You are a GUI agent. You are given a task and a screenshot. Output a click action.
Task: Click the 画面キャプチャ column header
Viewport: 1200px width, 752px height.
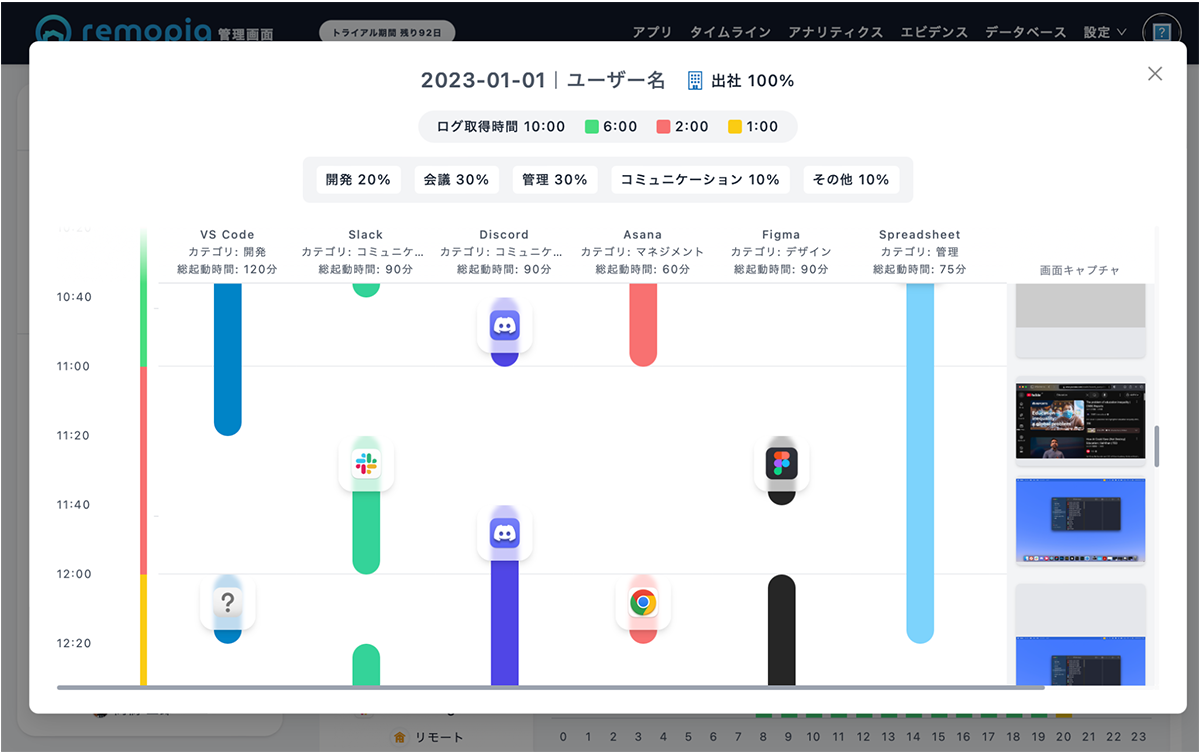[x=1080, y=271]
